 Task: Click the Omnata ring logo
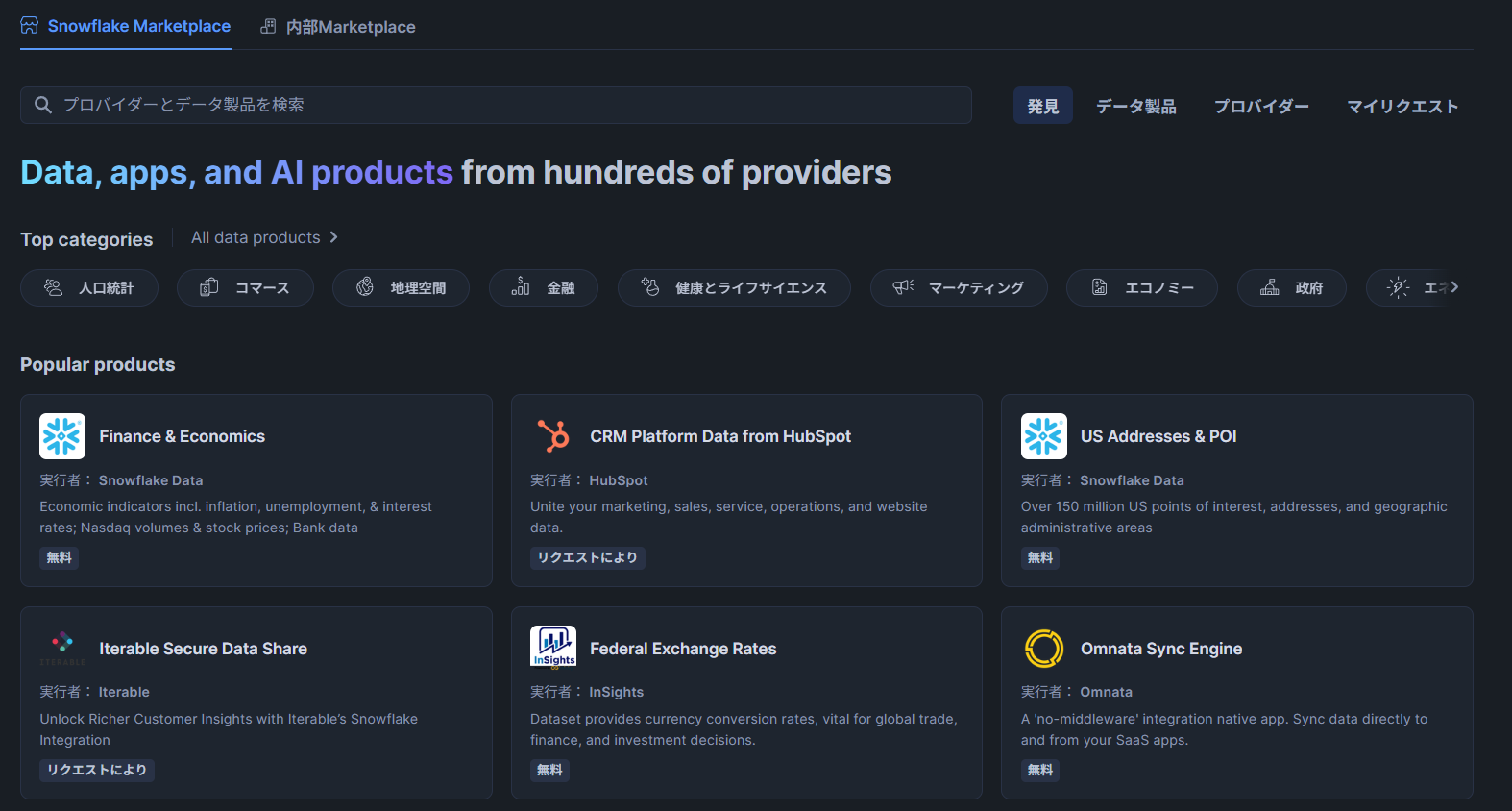[1044, 649]
